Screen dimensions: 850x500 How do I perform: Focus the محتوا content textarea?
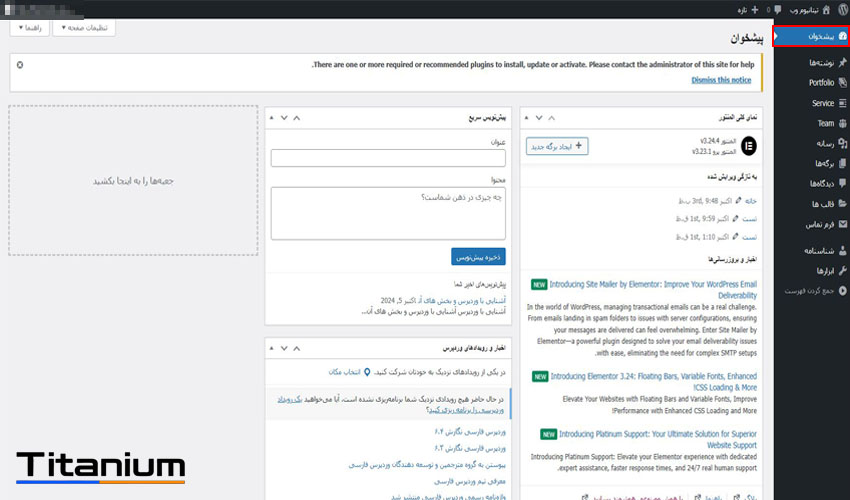[388, 214]
